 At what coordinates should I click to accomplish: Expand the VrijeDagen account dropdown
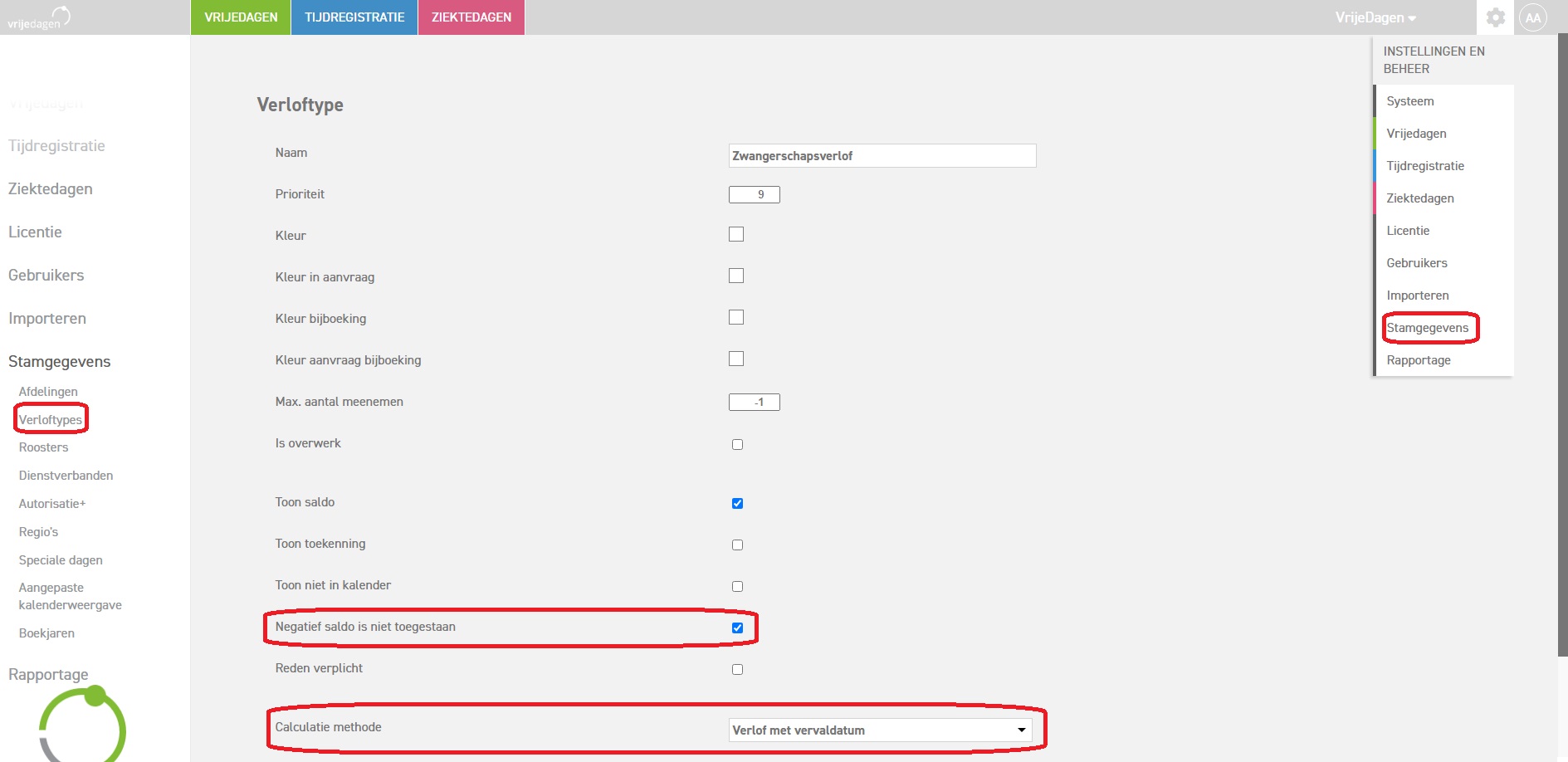pos(1375,17)
